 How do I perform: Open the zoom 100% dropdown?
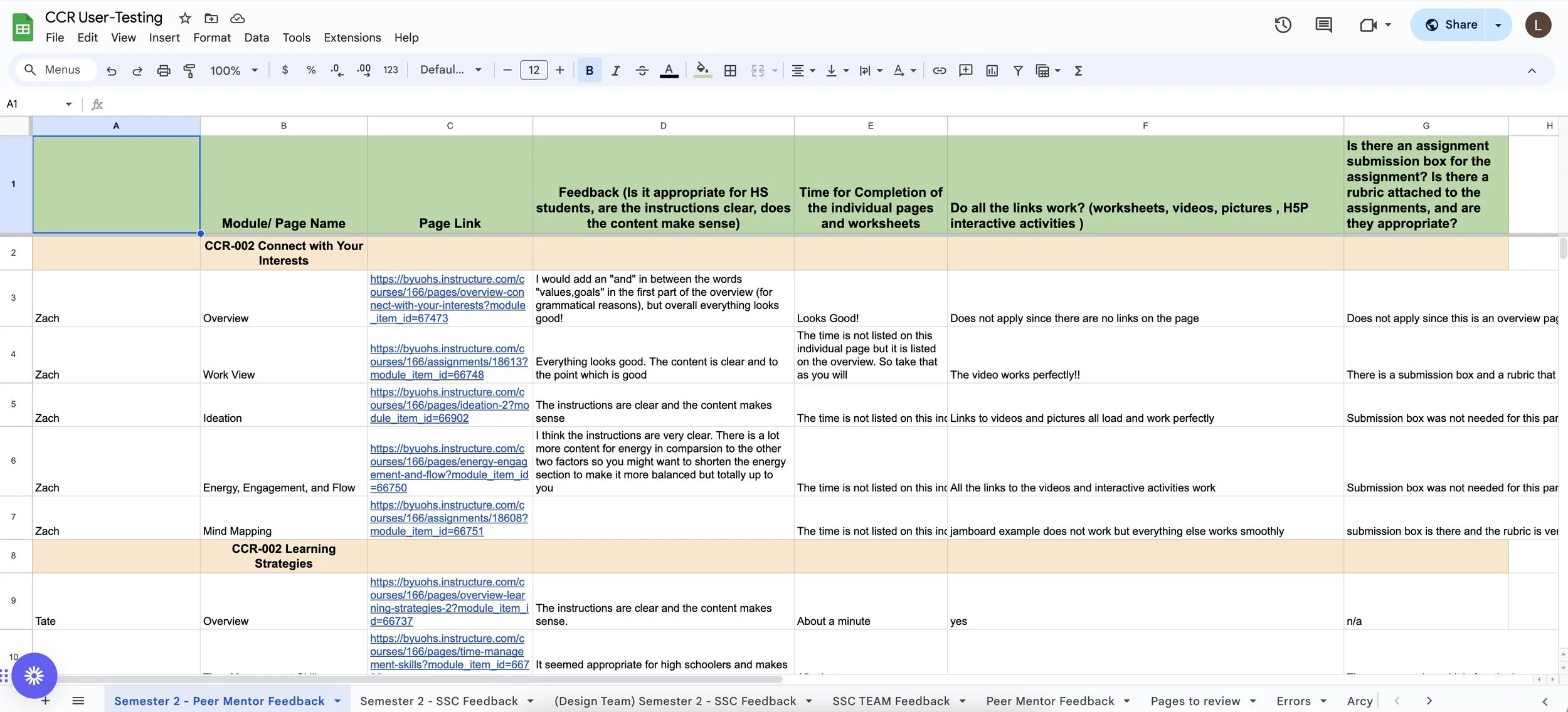(x=234, y=71)
